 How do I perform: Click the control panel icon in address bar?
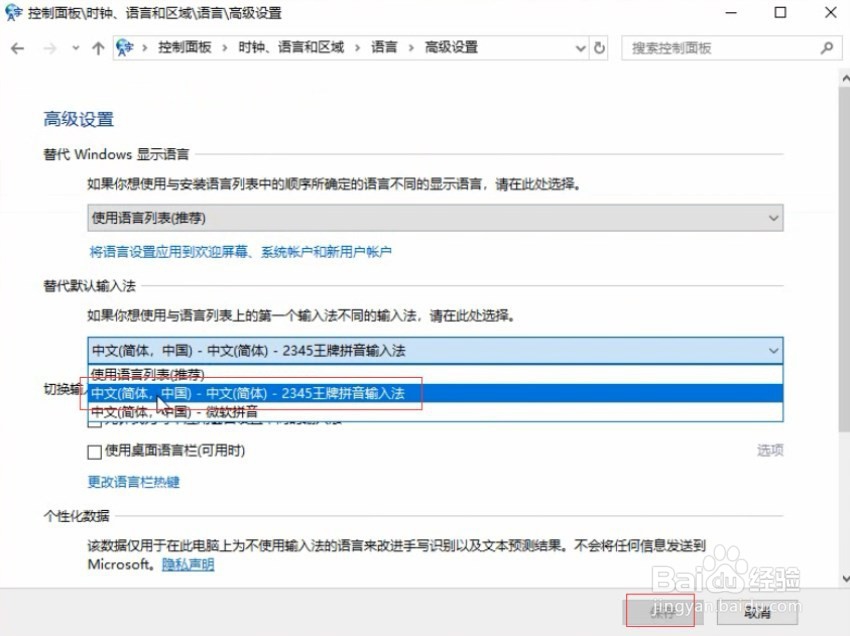[x=125, y=48]
